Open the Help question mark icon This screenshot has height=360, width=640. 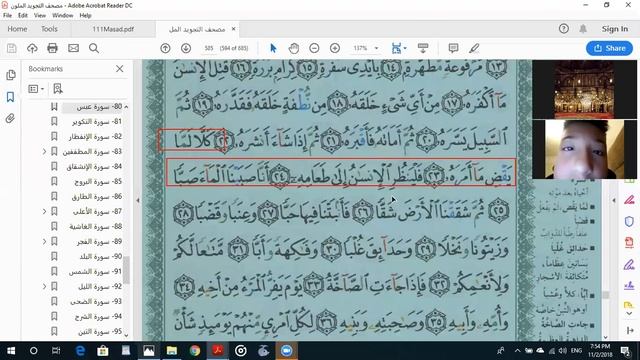[564, 29]
